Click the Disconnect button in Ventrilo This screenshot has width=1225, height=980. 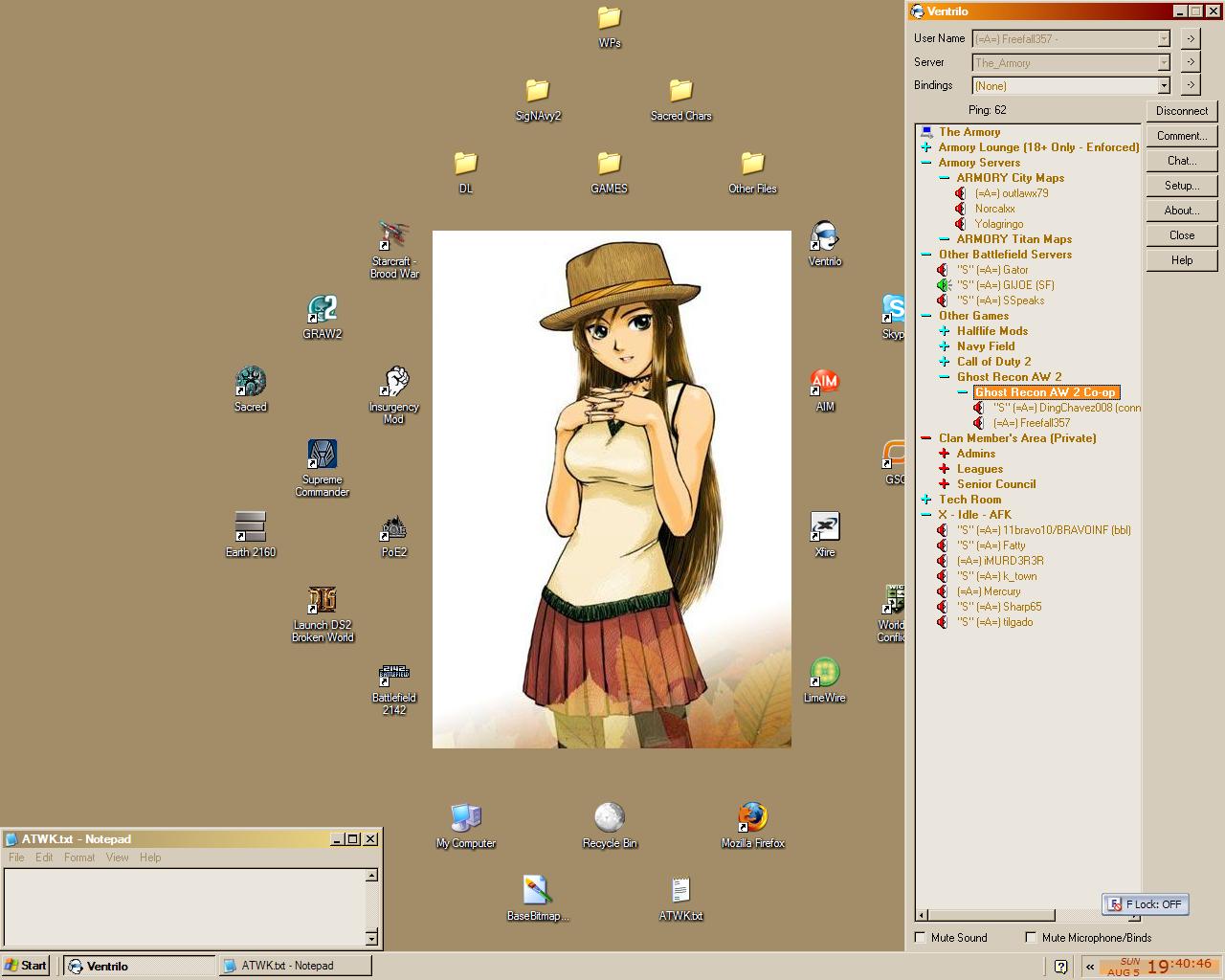[1181, 111]
